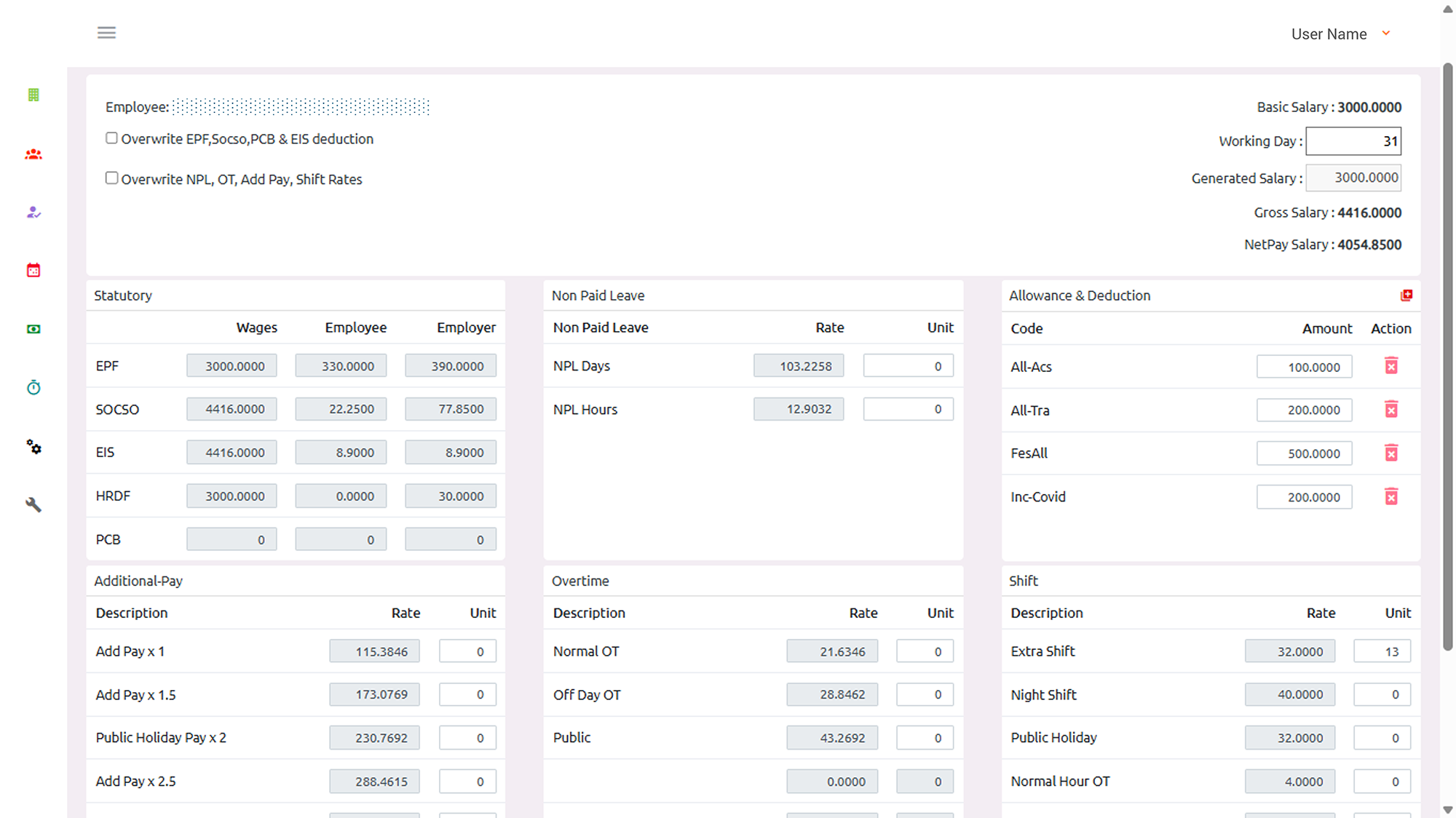Check Overwrite NPL, OT, Add Pay, Shift Rates

coord(111,178)
